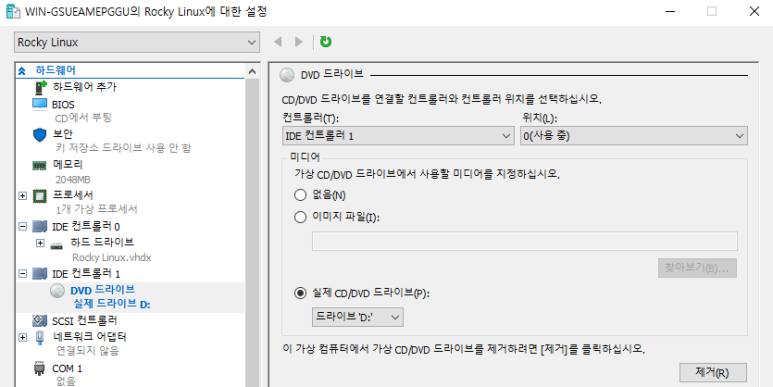Click the '연결되지 않음' network status text

coord(87,351)
